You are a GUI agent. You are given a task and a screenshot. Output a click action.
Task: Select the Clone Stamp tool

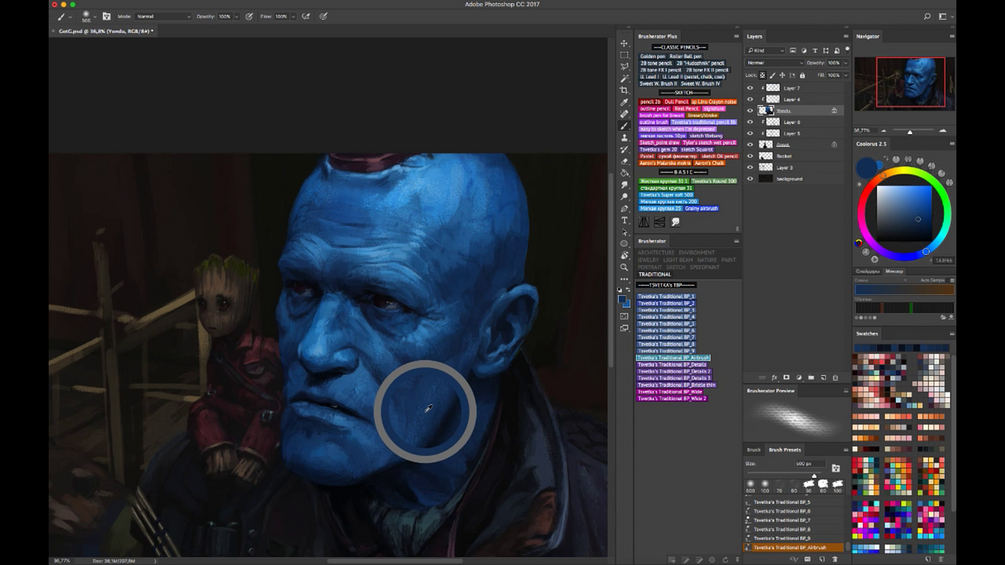pos(624,138)
